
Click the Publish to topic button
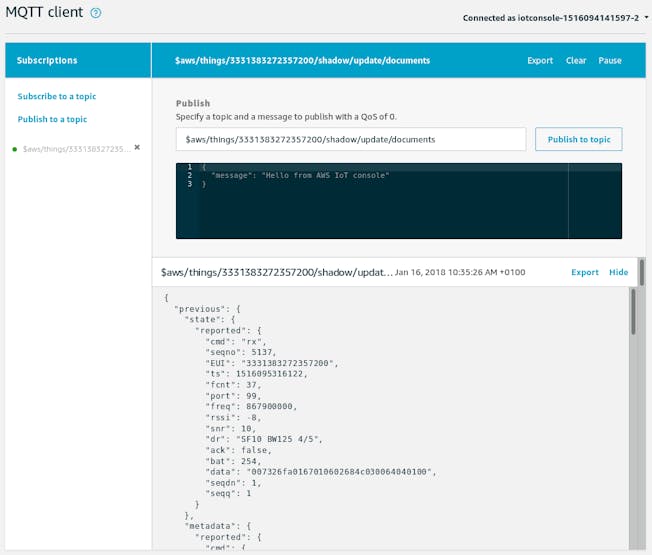pos(579,139)
